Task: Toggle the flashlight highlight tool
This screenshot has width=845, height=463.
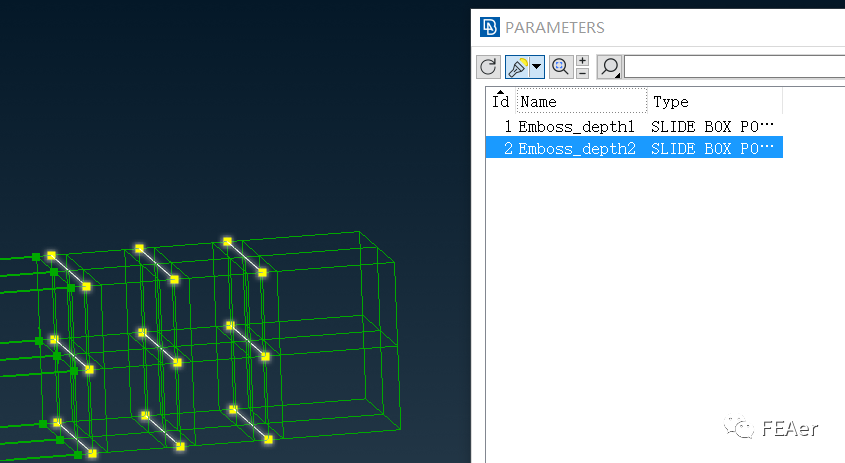Action: pyautogui.click(x=518, y=67)
